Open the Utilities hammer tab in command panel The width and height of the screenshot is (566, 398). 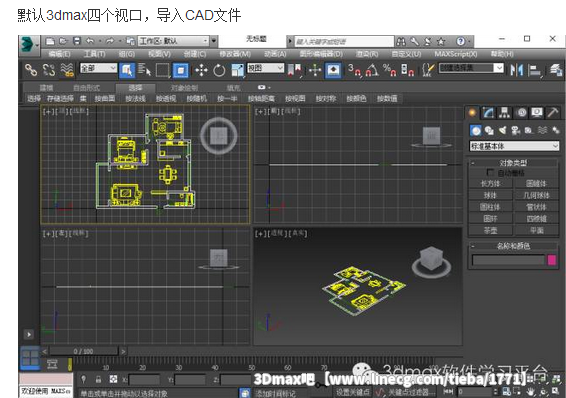(553, 113)
